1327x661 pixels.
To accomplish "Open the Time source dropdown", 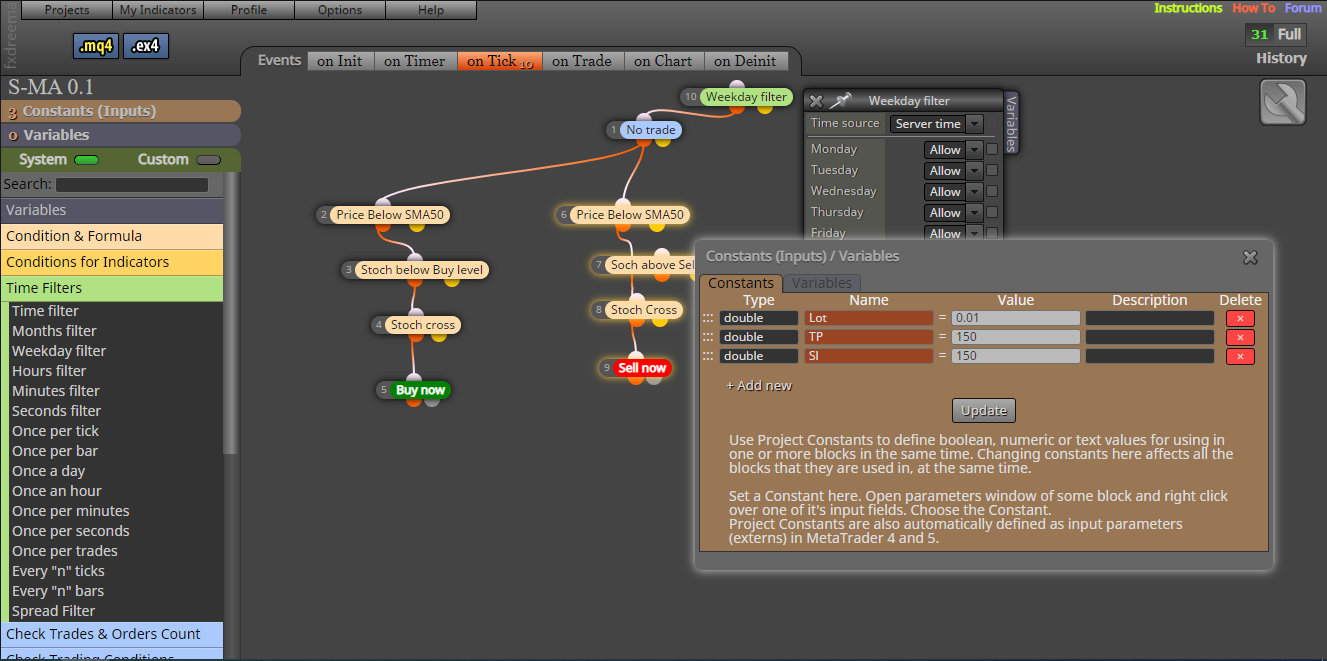I will pos(936,124).
